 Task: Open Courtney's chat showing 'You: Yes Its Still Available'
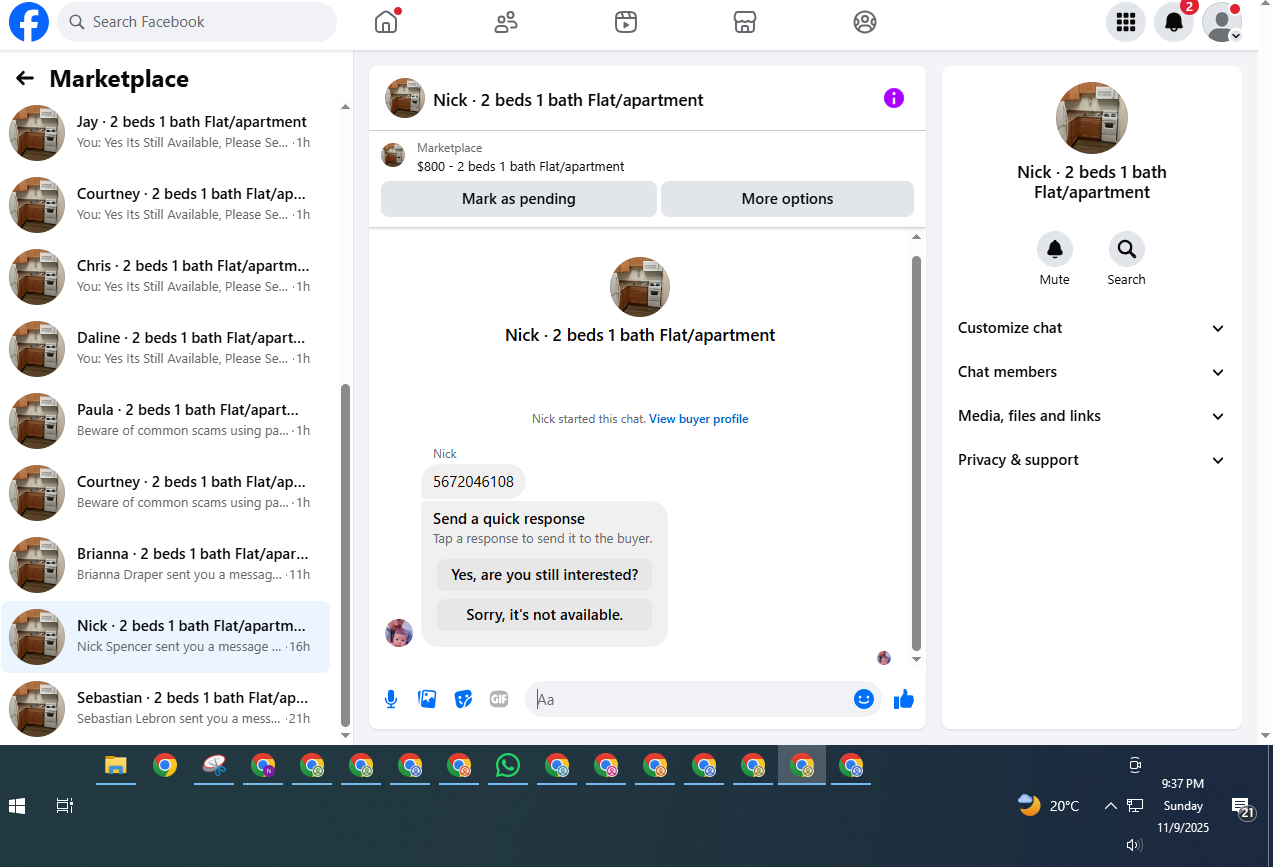[166, 204]
